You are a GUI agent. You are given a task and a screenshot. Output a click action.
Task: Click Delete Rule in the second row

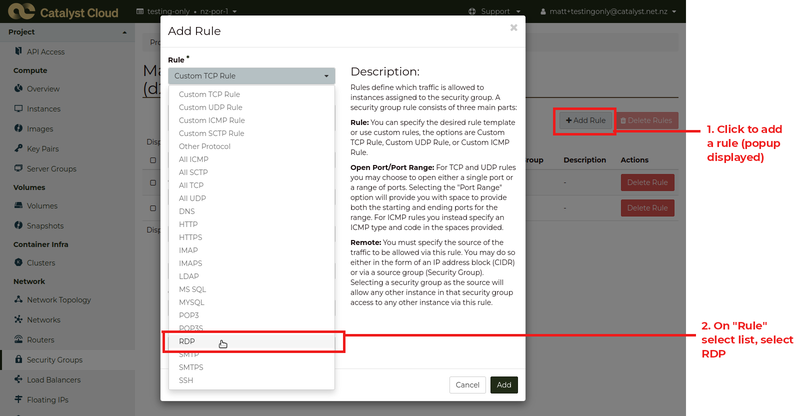pos(647,208)
